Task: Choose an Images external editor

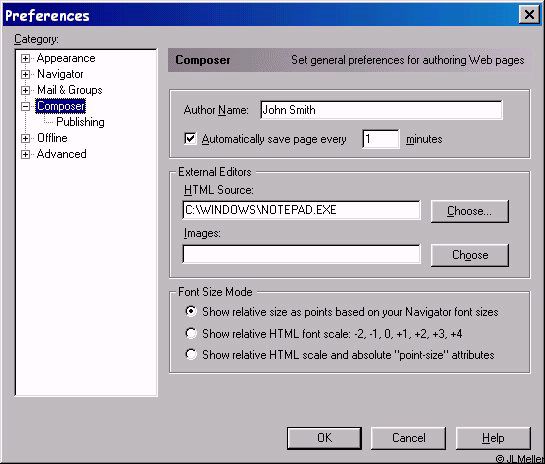Action: click(x=470, y=255)
